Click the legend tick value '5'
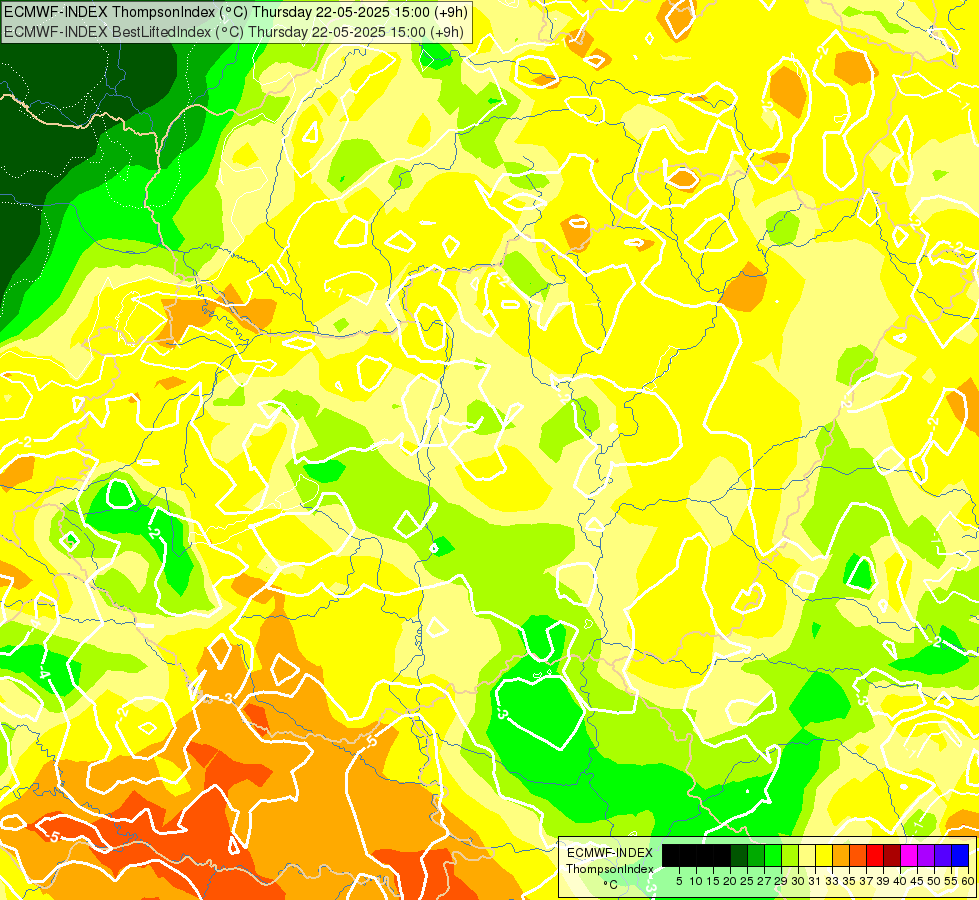Screen dimensions: 979x900 679,881
